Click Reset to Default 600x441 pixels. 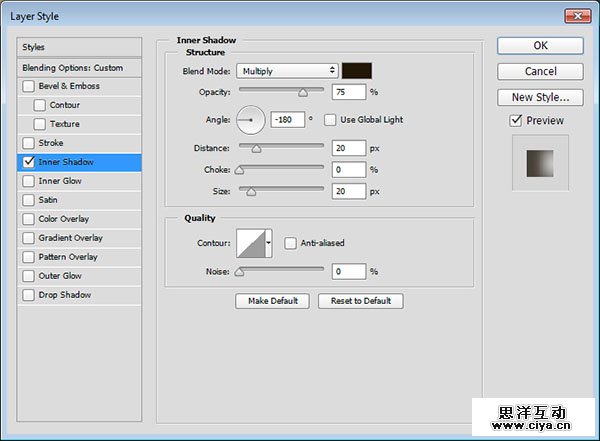coord(361,301)
